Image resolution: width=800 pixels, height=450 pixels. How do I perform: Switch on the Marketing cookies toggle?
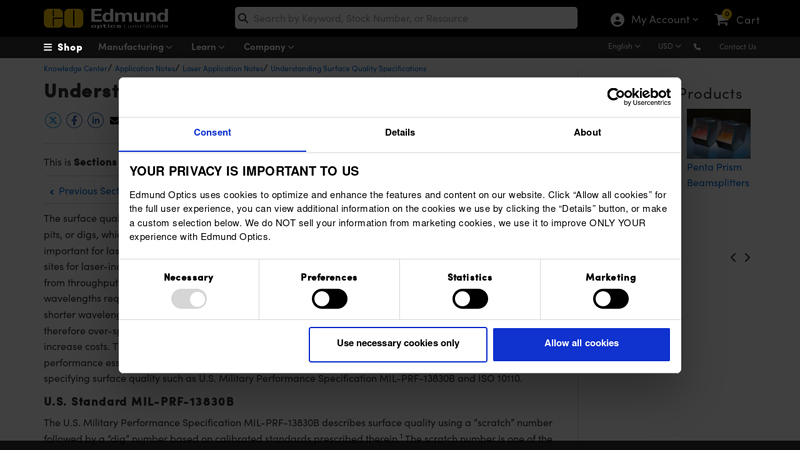click(x=610, y=299)
